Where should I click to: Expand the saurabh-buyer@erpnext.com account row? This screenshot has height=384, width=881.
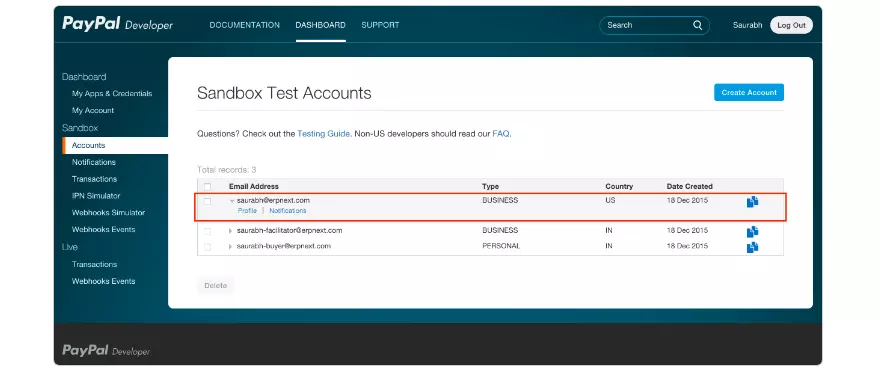pyautogui.click(x=230, y=247)
